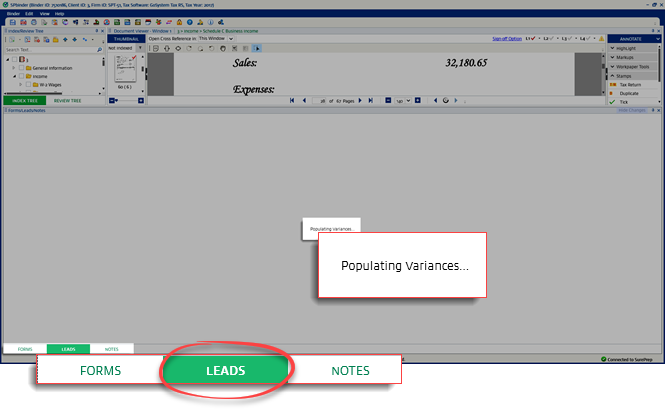665x418 pixels.
Task: Click the highlighted pointer select tool
Action: pyautogui.click(x=257, y=48)
